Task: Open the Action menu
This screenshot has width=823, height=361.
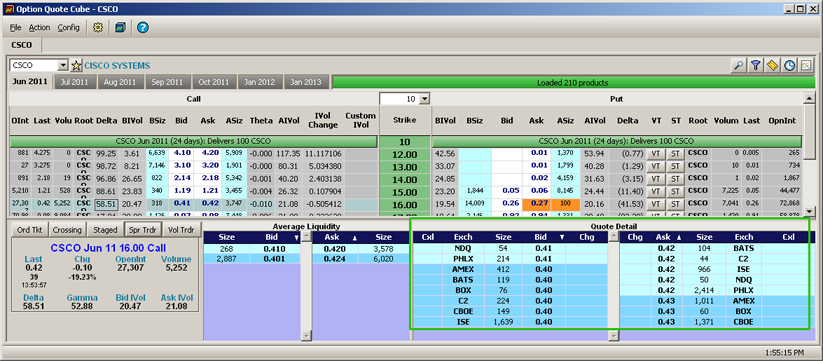Action: (39, 27)
